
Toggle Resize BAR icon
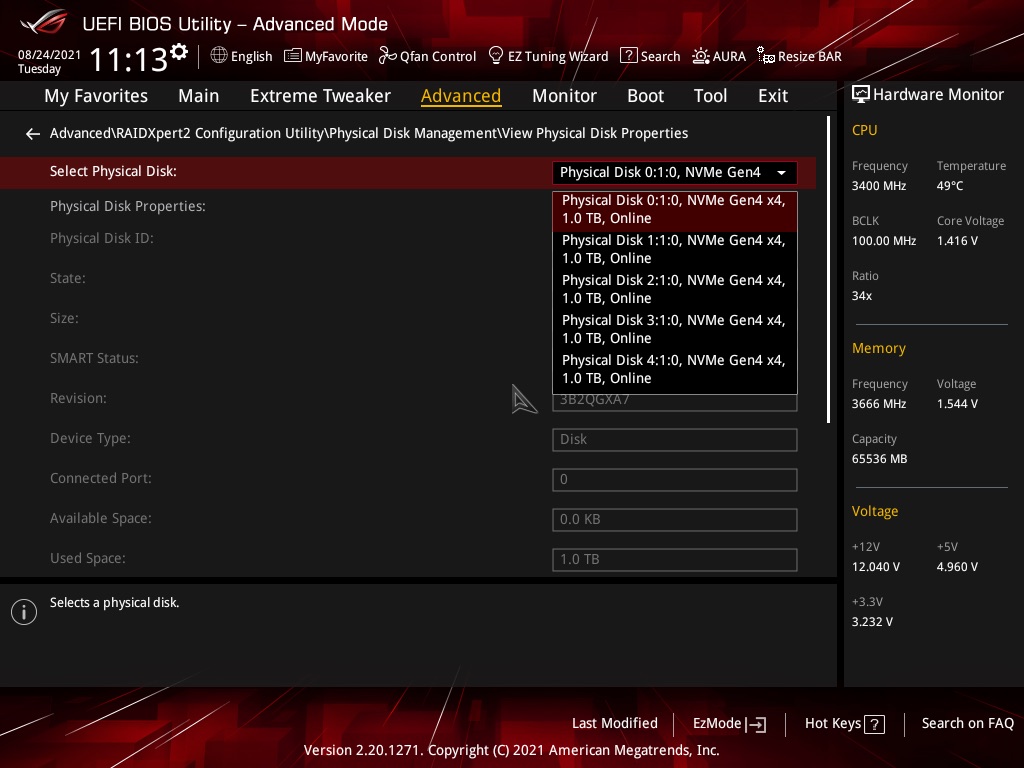(x=765, y=56)
